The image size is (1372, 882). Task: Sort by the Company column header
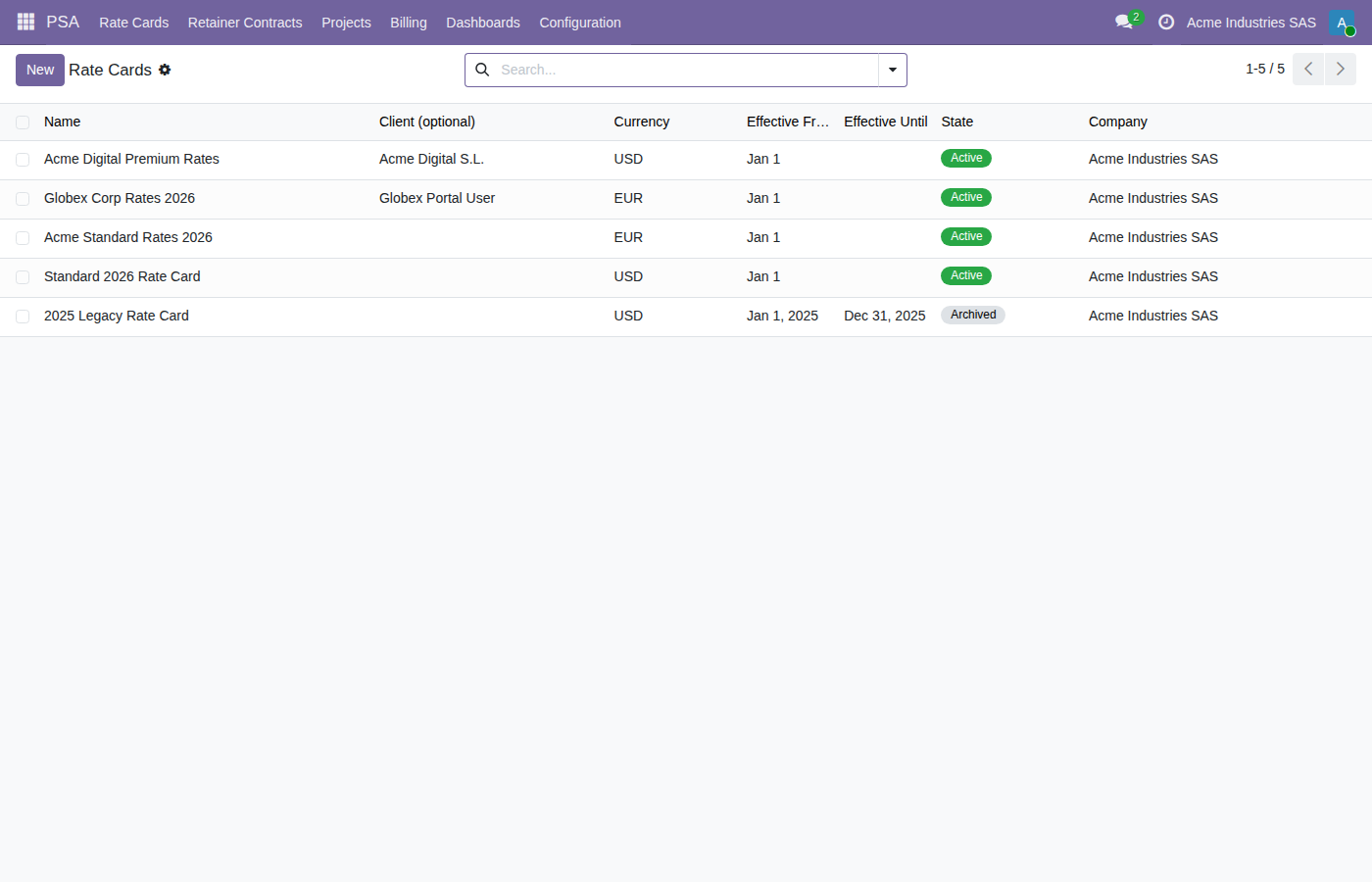coord(1118,122)
